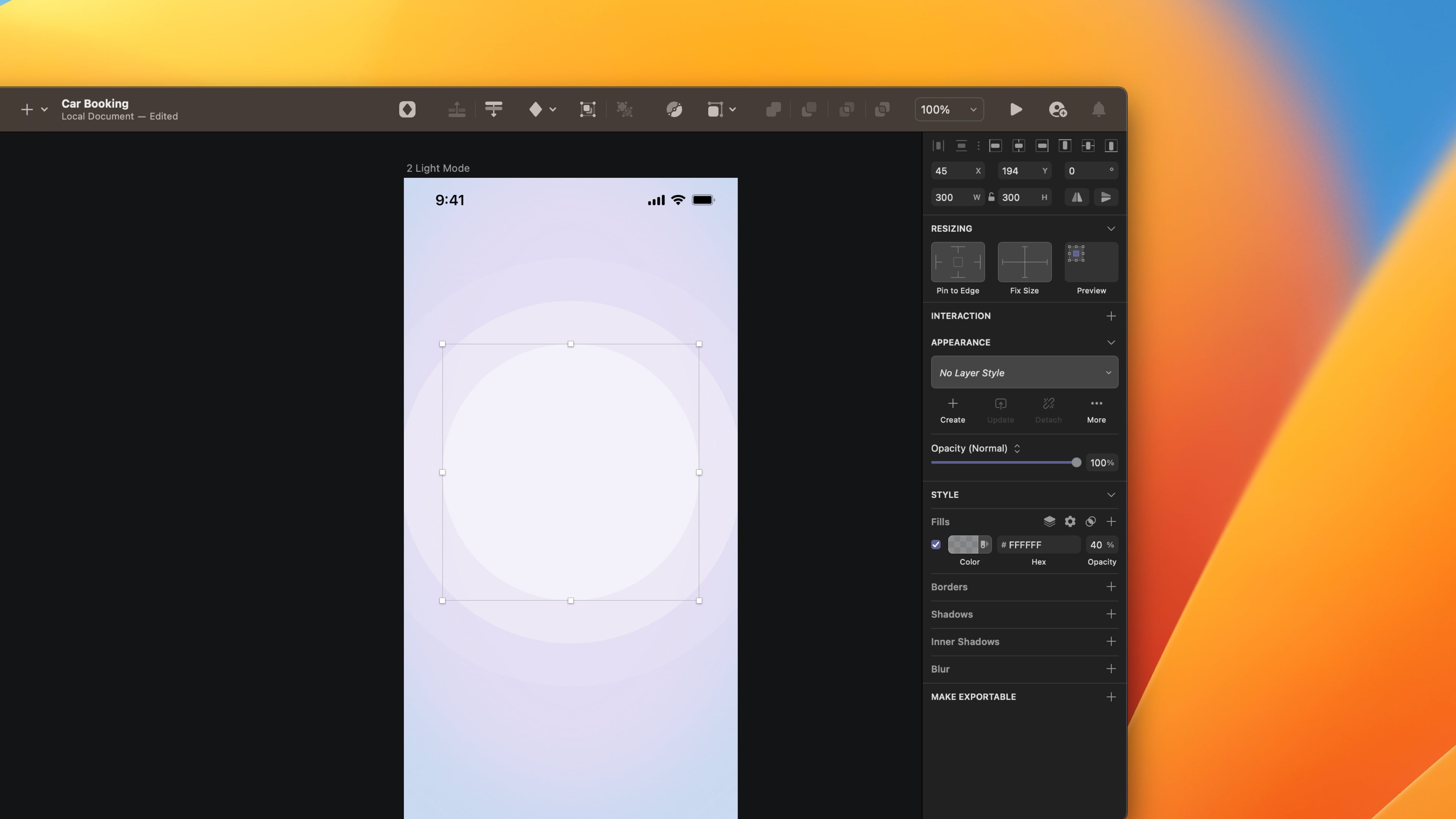Collapse the Resizing section chevron
Screen dimensions: 1456x819
1111,228
